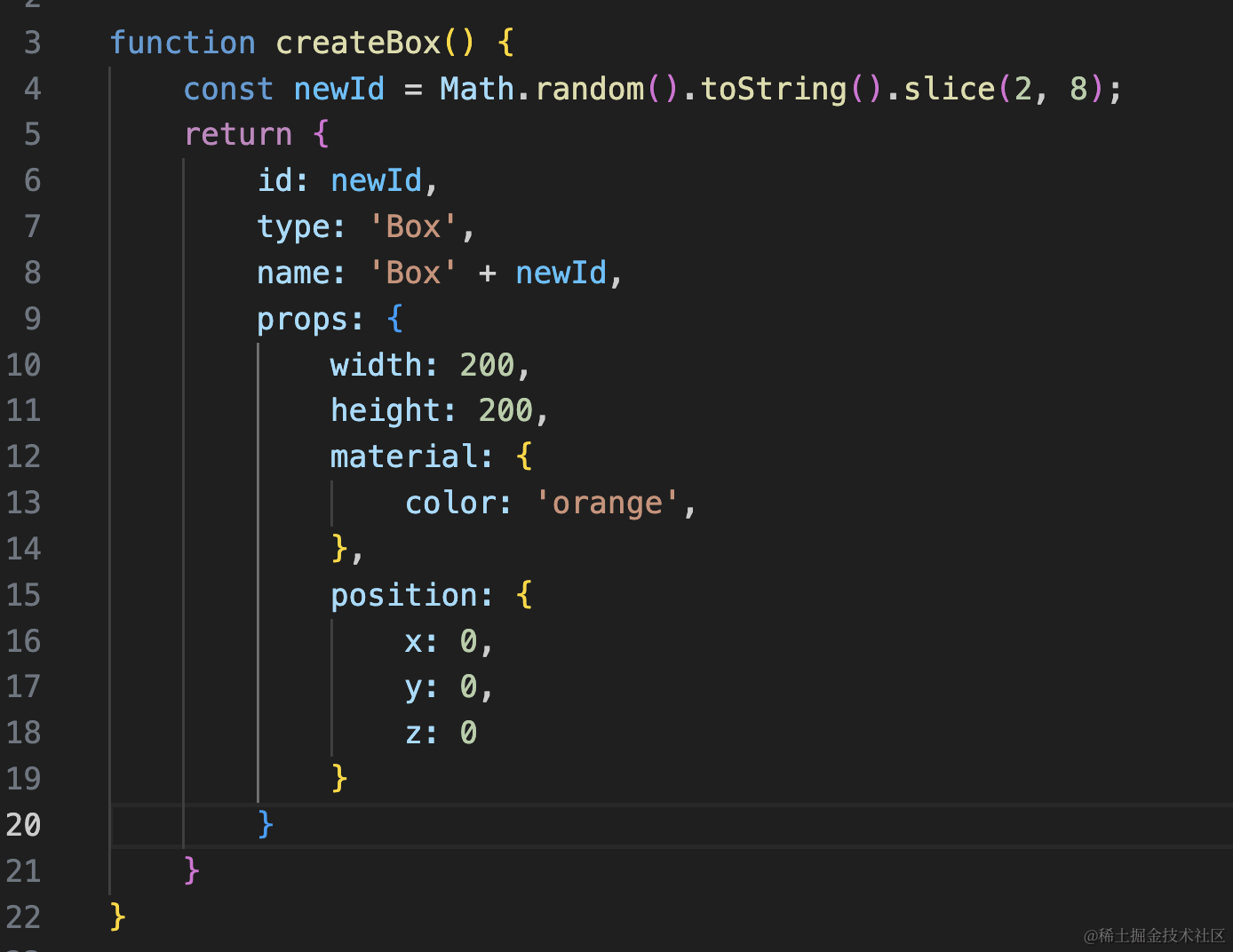Click the 'position' property key
The image size is (1233, 952).
(404, 595)
